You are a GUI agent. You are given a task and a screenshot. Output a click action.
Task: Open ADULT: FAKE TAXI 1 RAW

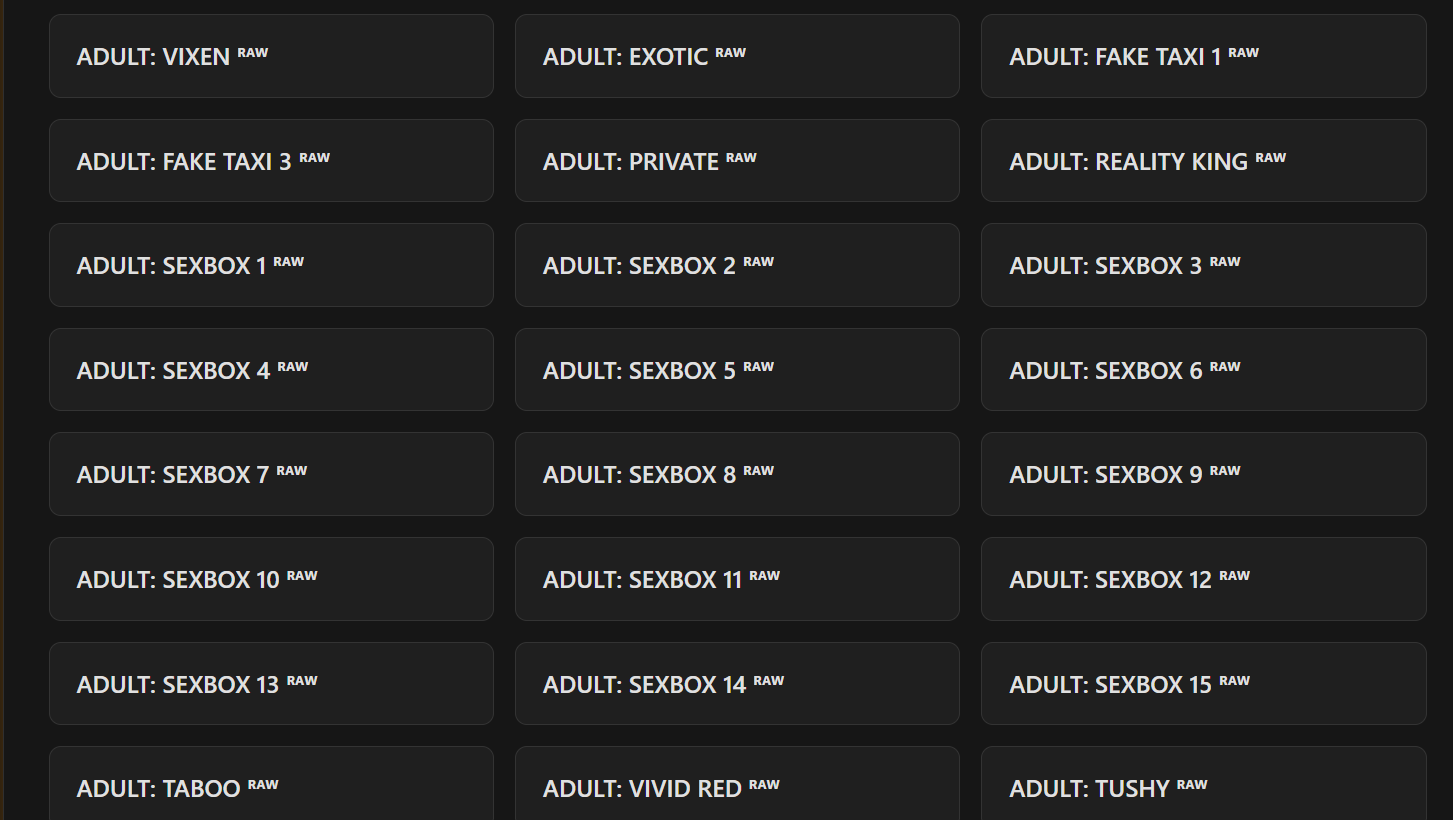1203,56
